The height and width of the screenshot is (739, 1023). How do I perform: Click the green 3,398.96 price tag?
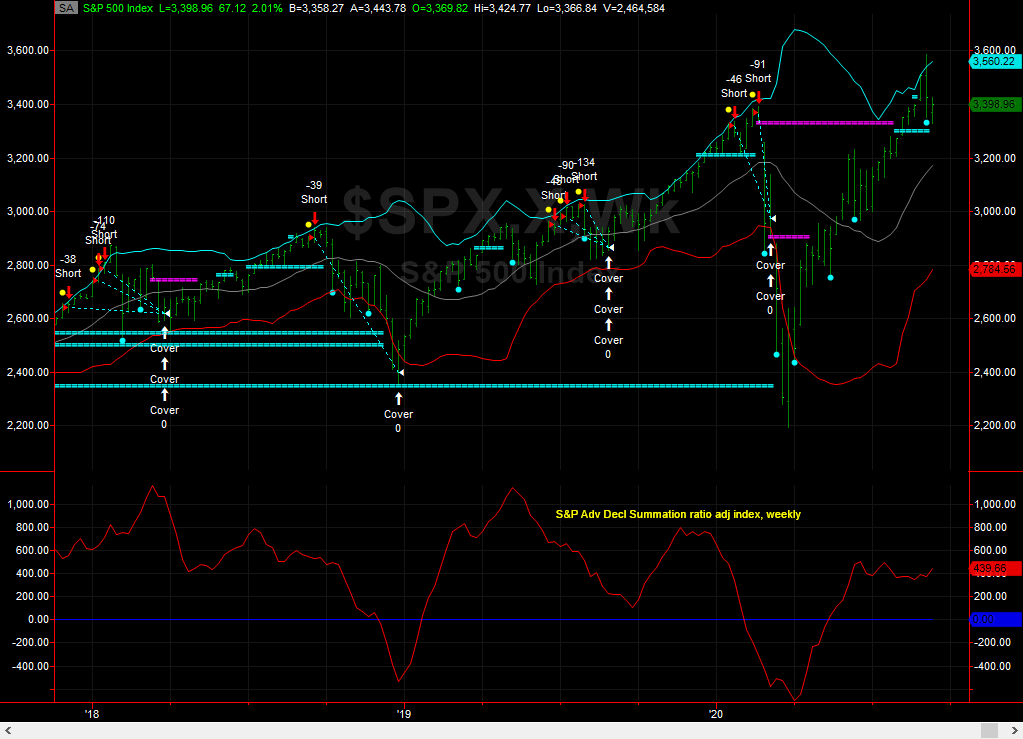tap(994, 104)
